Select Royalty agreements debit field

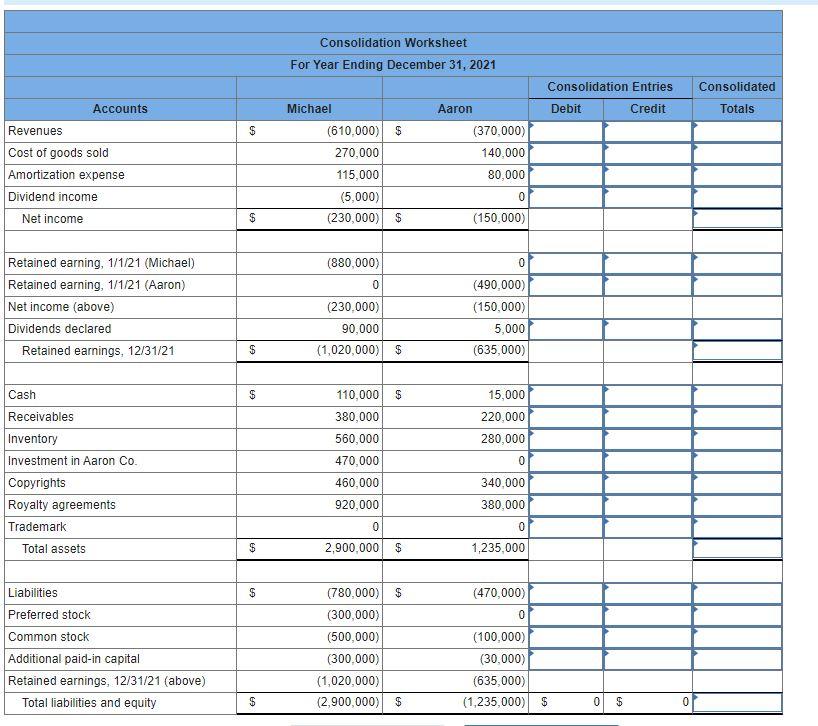click(566, 505)
